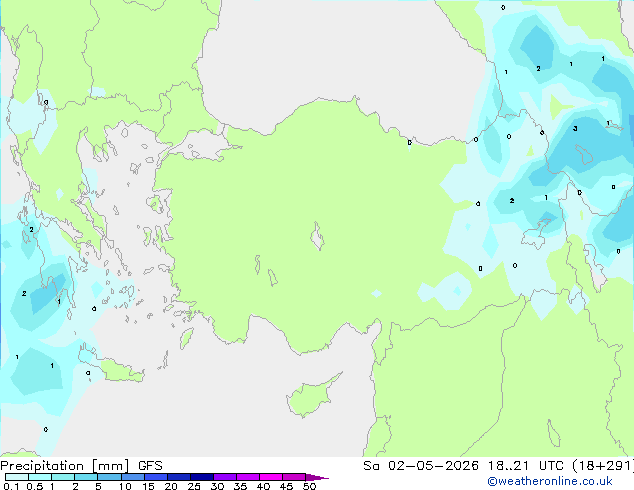The width and height of the screenshot is (634, 490).
Task: Click the above-50 mm arrow tip of legend
Action: [317, 477]
